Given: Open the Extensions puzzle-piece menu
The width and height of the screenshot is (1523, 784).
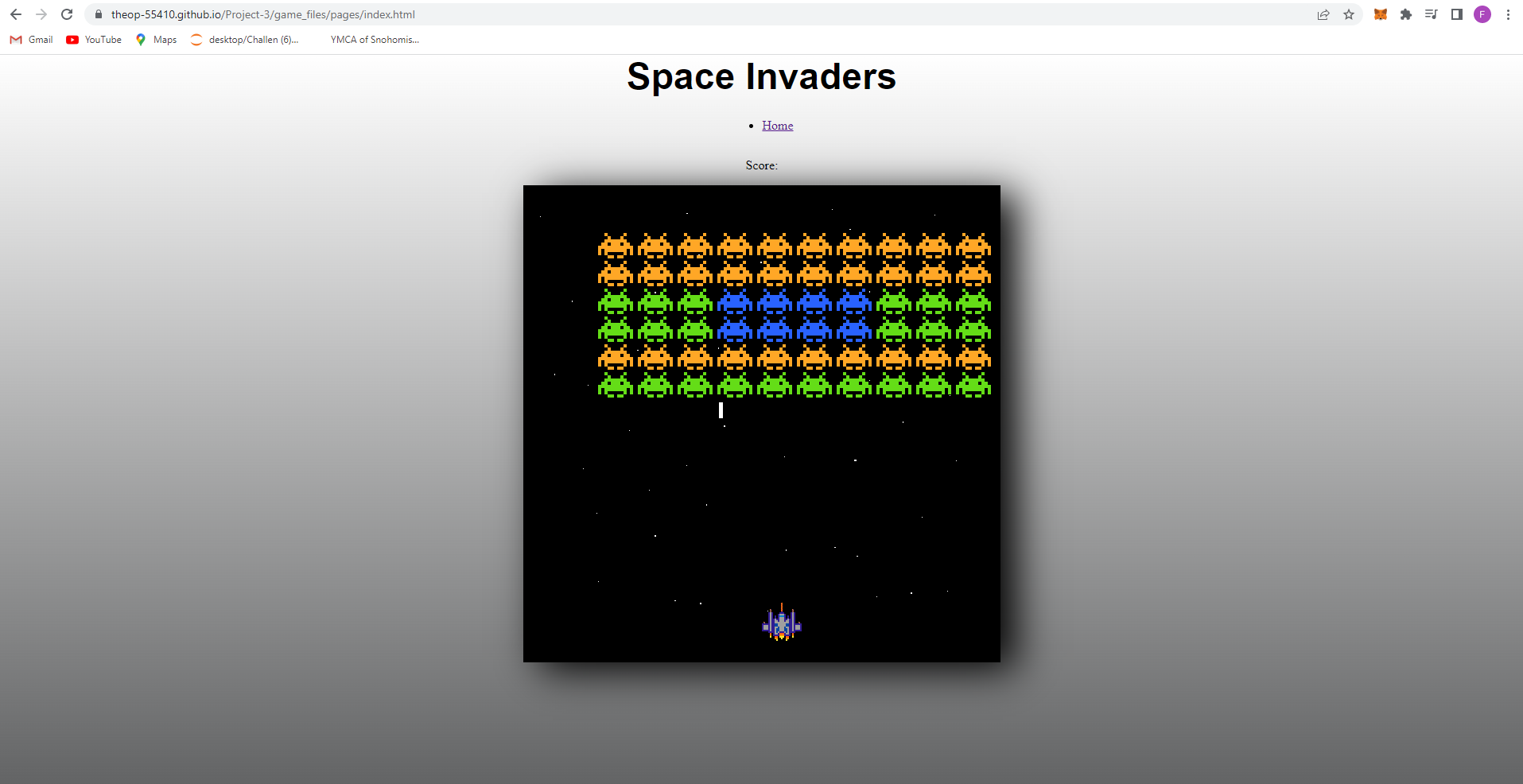Looking at the screenshot, I should [x=1406, y=14].
